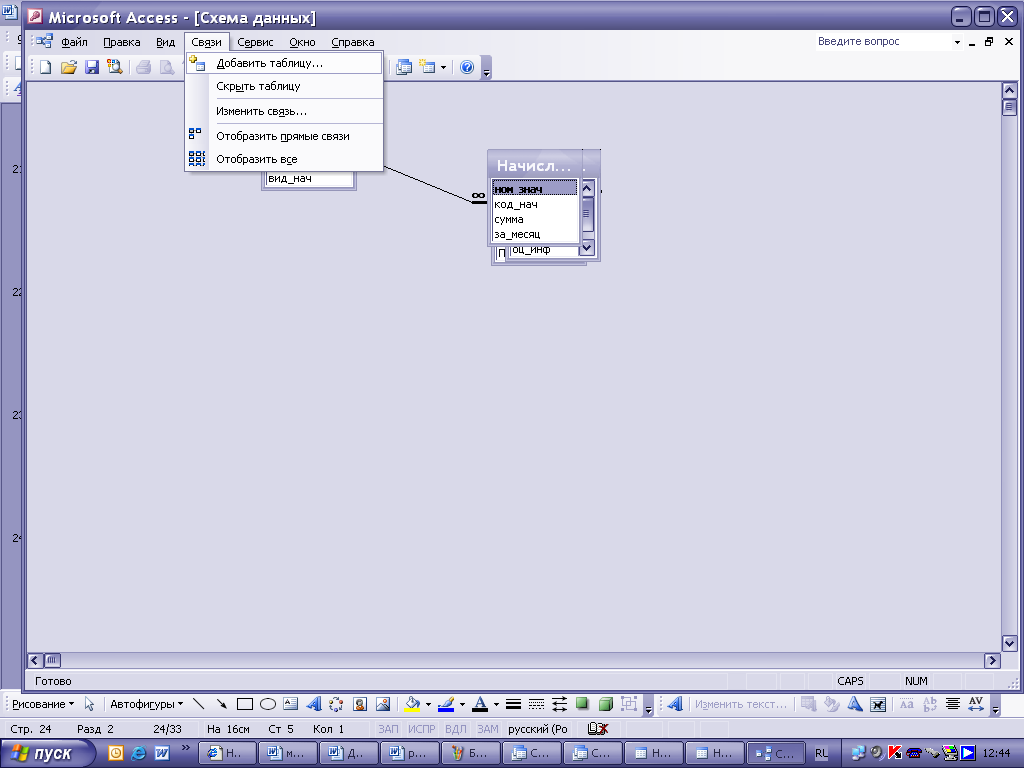Click the horizontal scroll left arrow
The image size is (1024, 768).
tap(35, 660)
